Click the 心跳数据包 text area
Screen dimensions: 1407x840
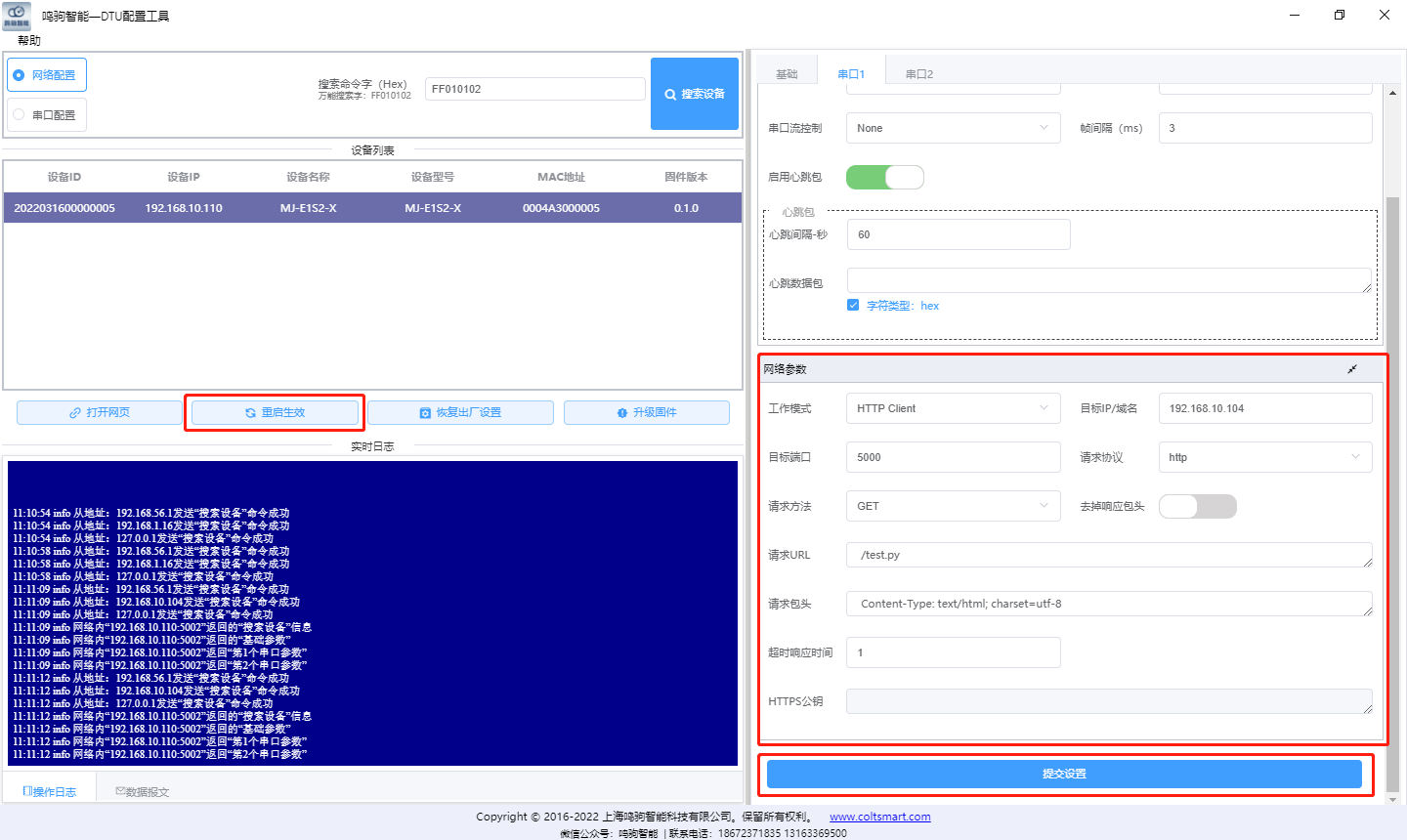pyautogui.click(x=1109, y=280)
